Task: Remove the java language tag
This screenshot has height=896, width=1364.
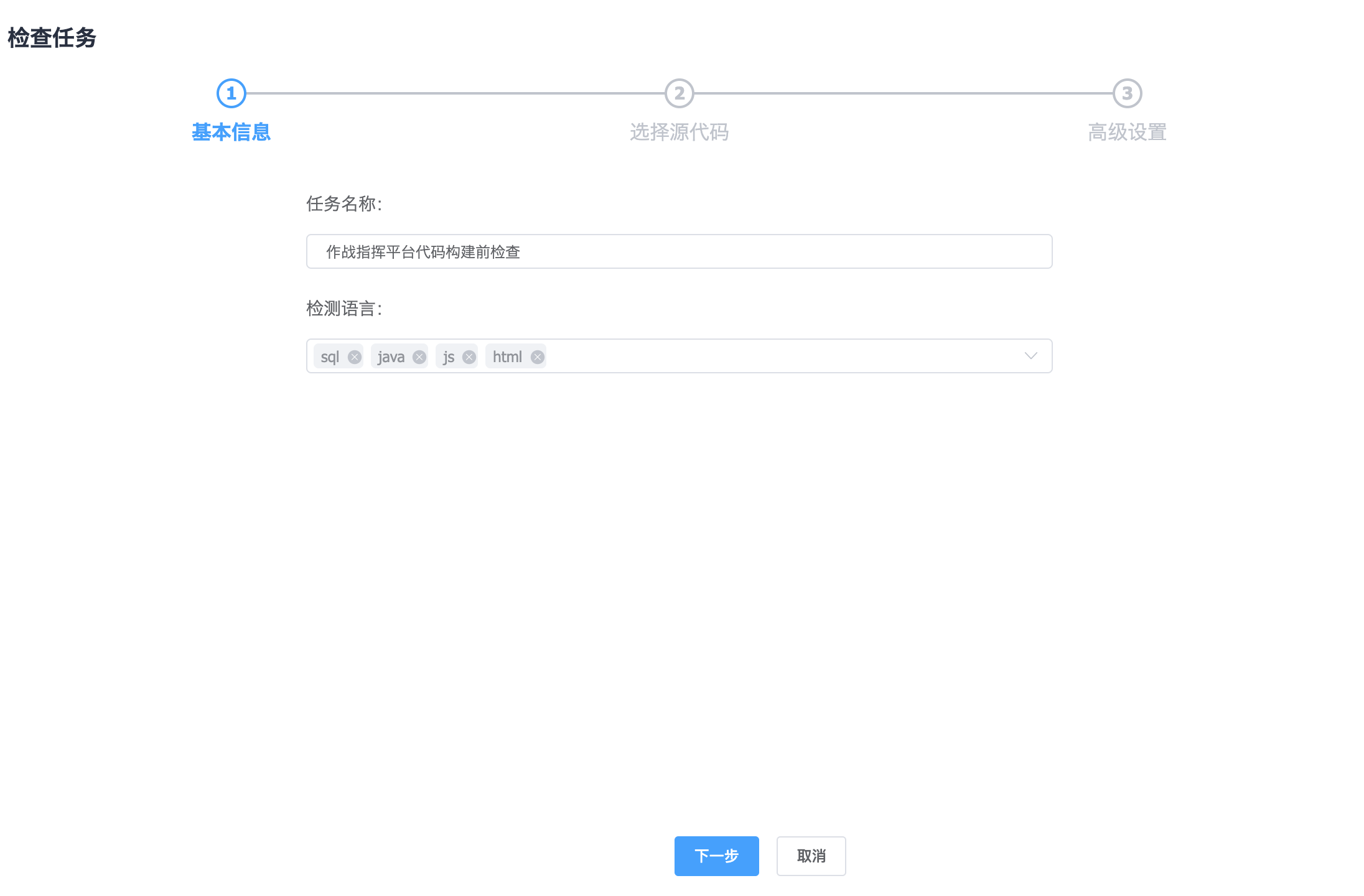Action: tap(419, 357)
